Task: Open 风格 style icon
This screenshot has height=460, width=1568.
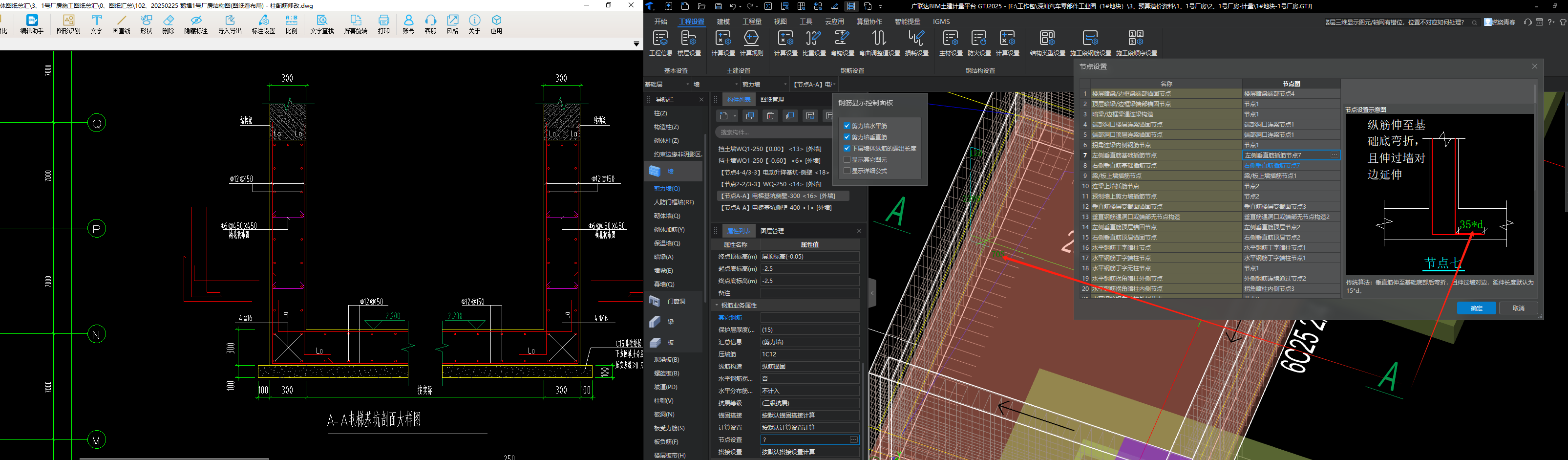Action: tap(453, 24)
